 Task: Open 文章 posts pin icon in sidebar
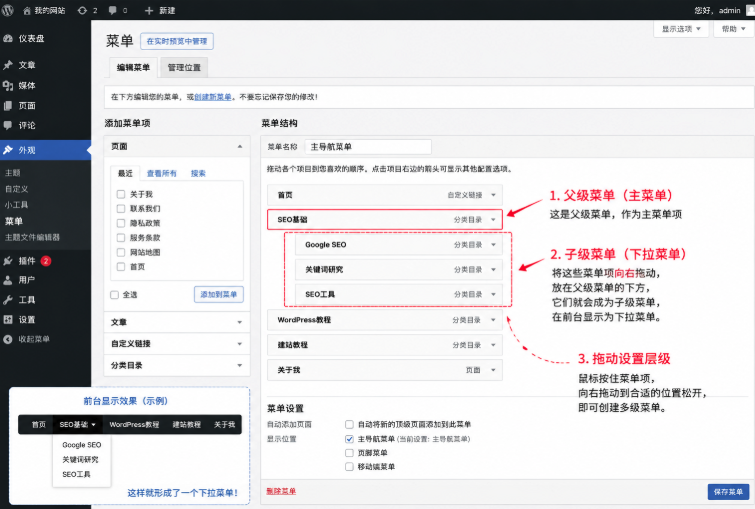tap(8, 65)
